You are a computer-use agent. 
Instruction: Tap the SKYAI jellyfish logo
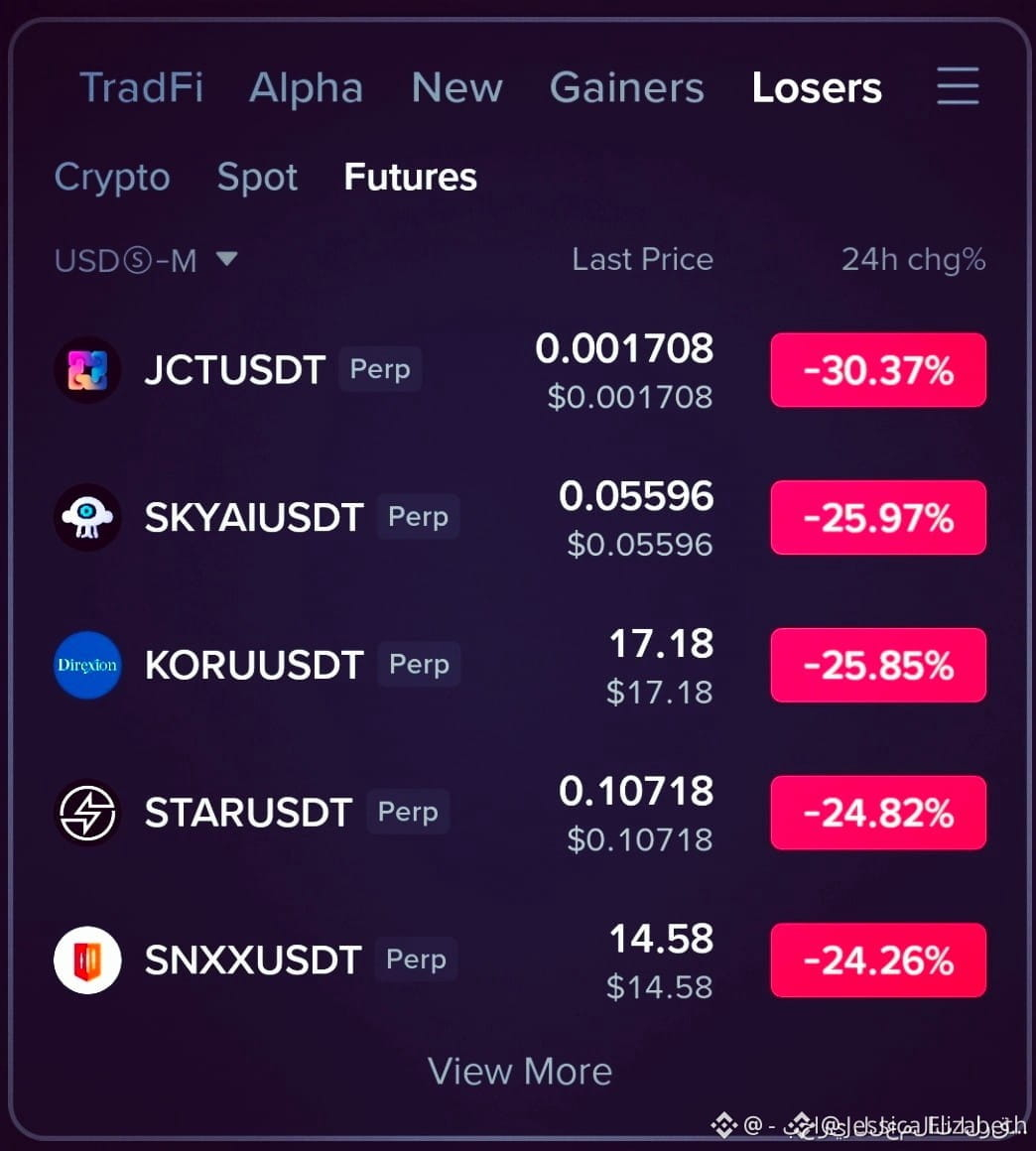coord(87,517)
